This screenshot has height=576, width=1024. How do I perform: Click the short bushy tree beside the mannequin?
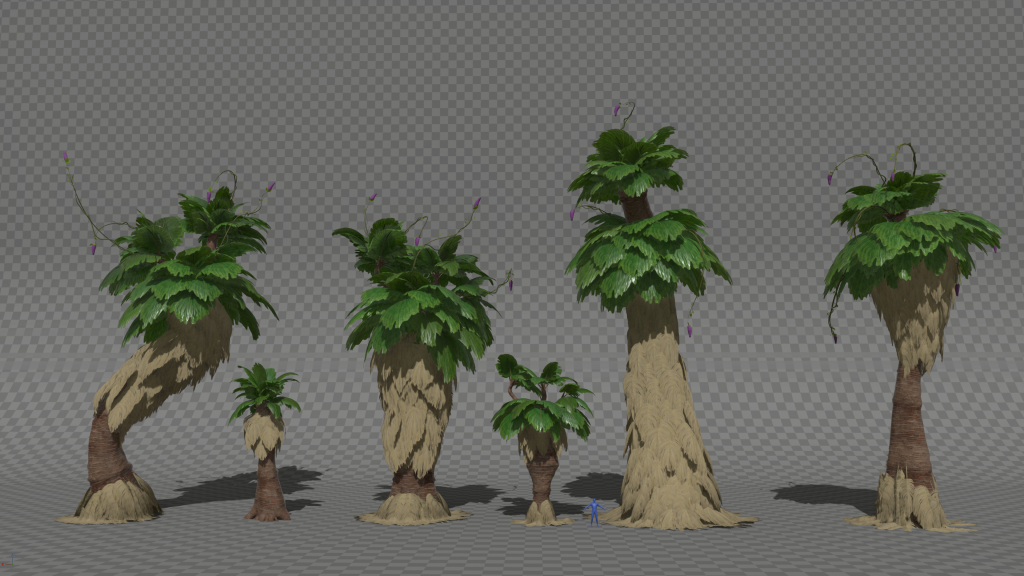point(542,440)
